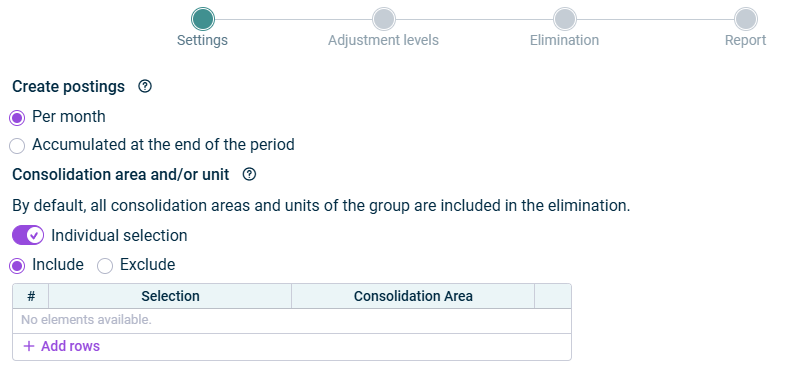Select the Include radio button
Screen dimensions: 811x375
tap(17, 266)
